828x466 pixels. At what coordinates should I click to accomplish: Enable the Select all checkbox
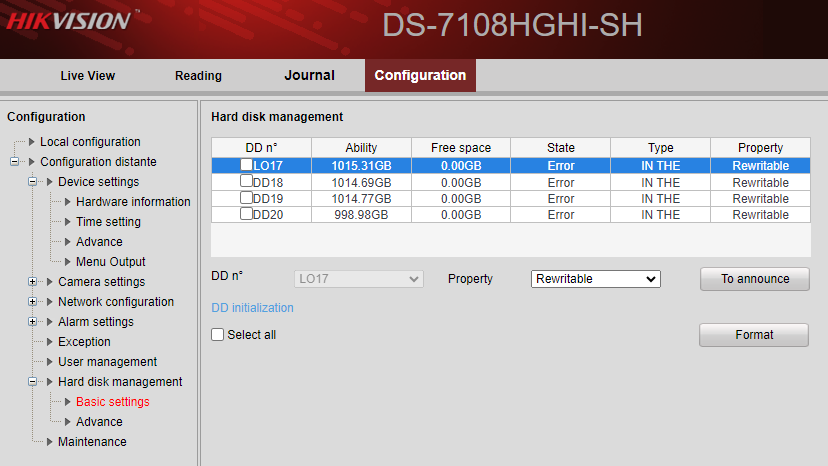(218, 334)
